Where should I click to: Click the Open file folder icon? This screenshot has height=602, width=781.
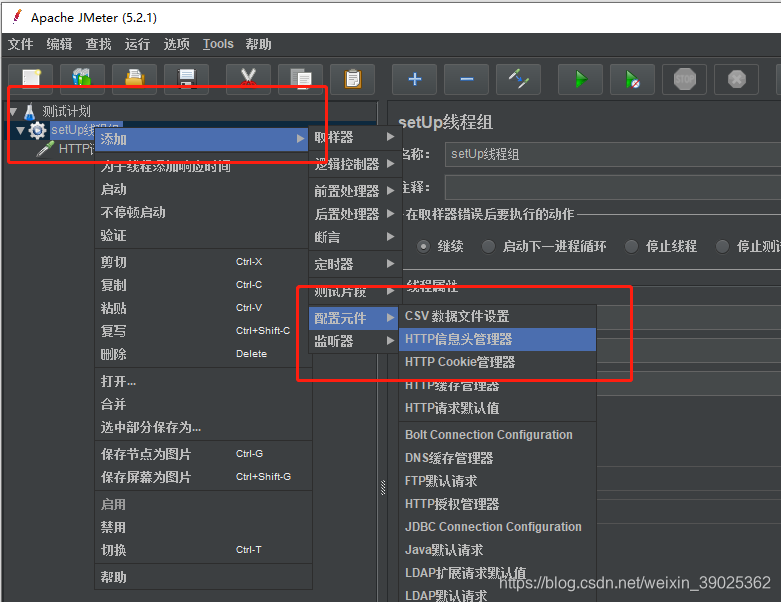coord(134,79)
